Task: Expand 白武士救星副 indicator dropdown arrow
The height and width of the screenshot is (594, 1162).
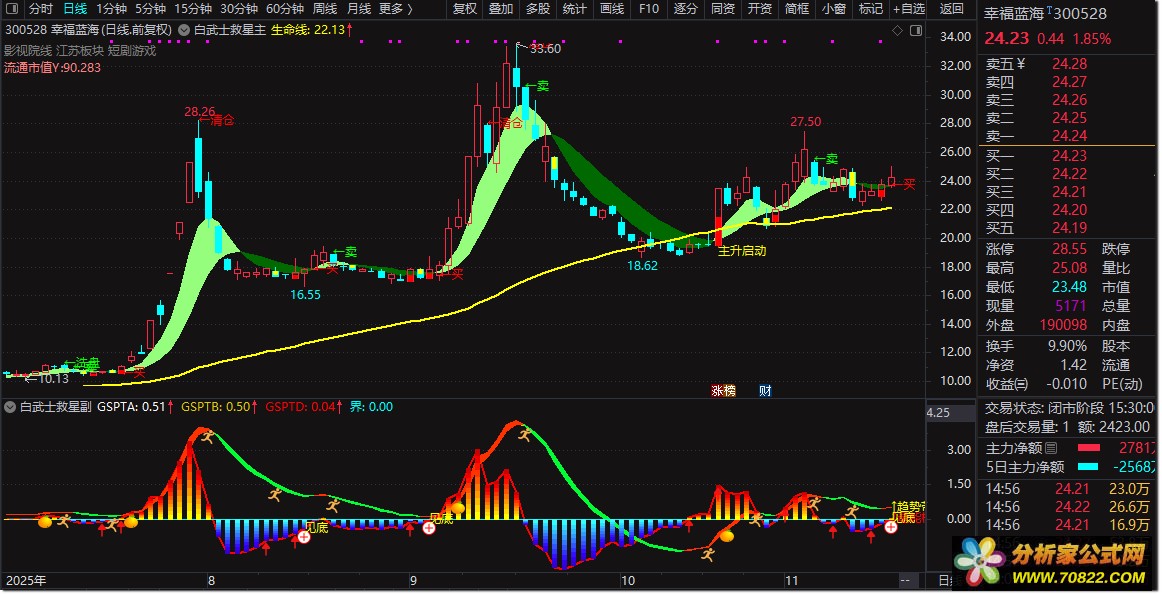Action: tap(10, 407)
